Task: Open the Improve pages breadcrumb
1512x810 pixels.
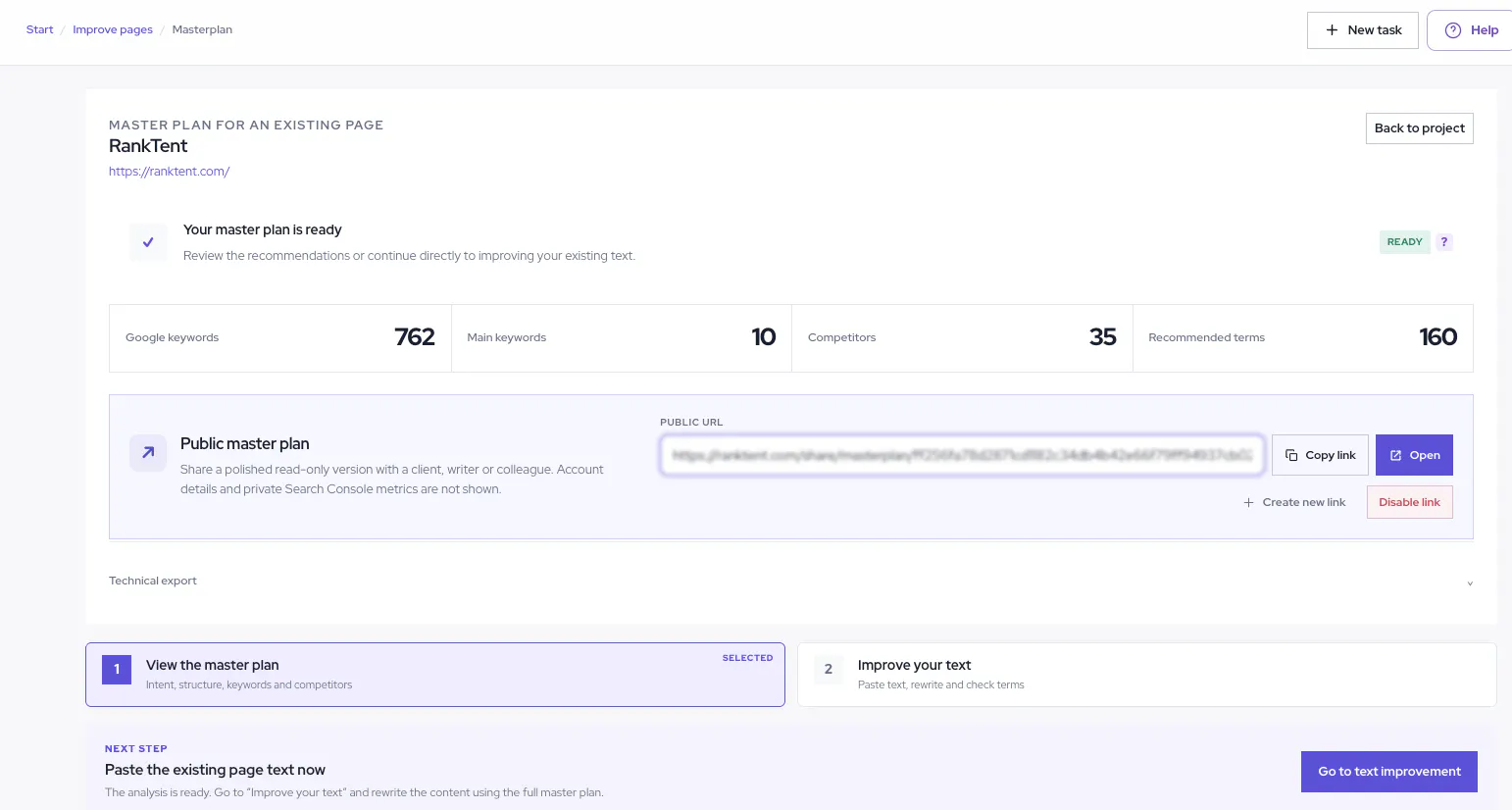Action: point(113,29)
